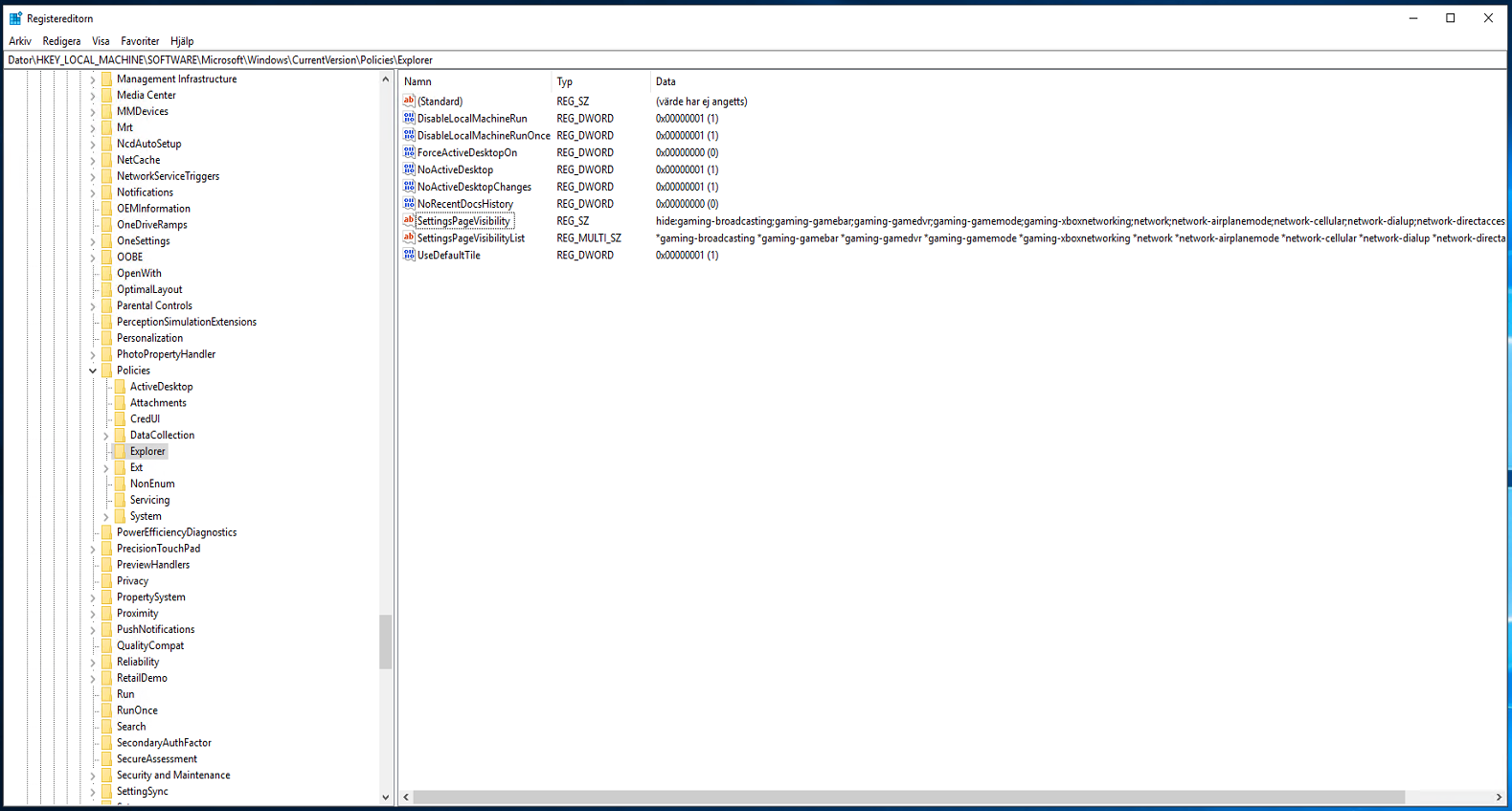Select the ForceActiveDesktopOn value

tap(466, 153)
